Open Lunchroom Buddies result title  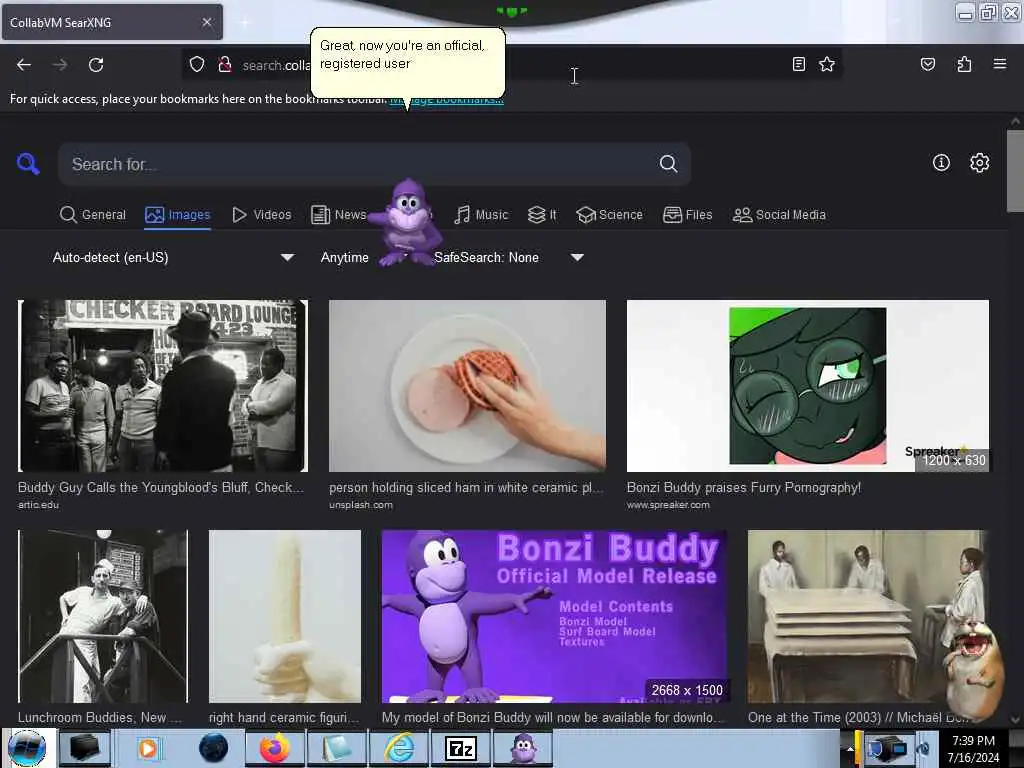tap(100, 717)
